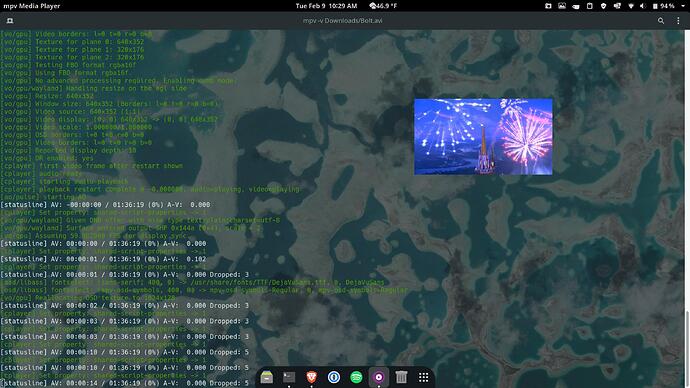Open the Files manager from the dock

[267, 377]
